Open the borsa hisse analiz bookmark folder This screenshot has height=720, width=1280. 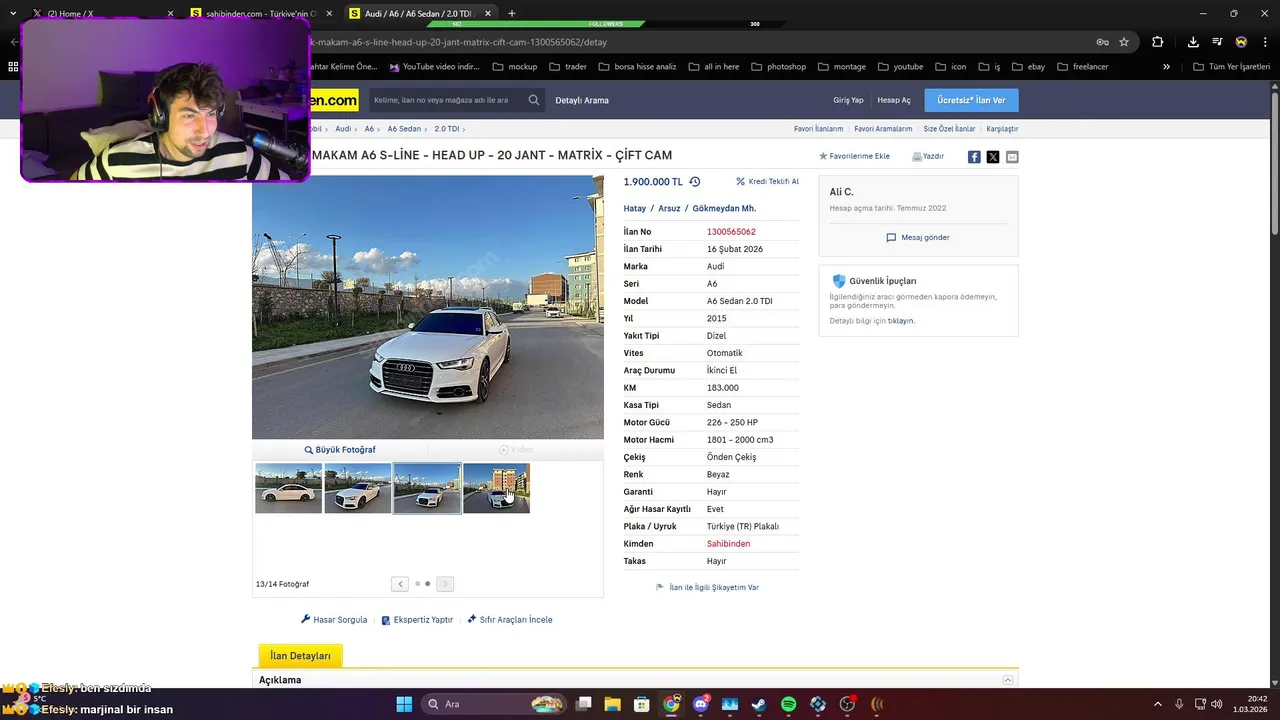637,67
